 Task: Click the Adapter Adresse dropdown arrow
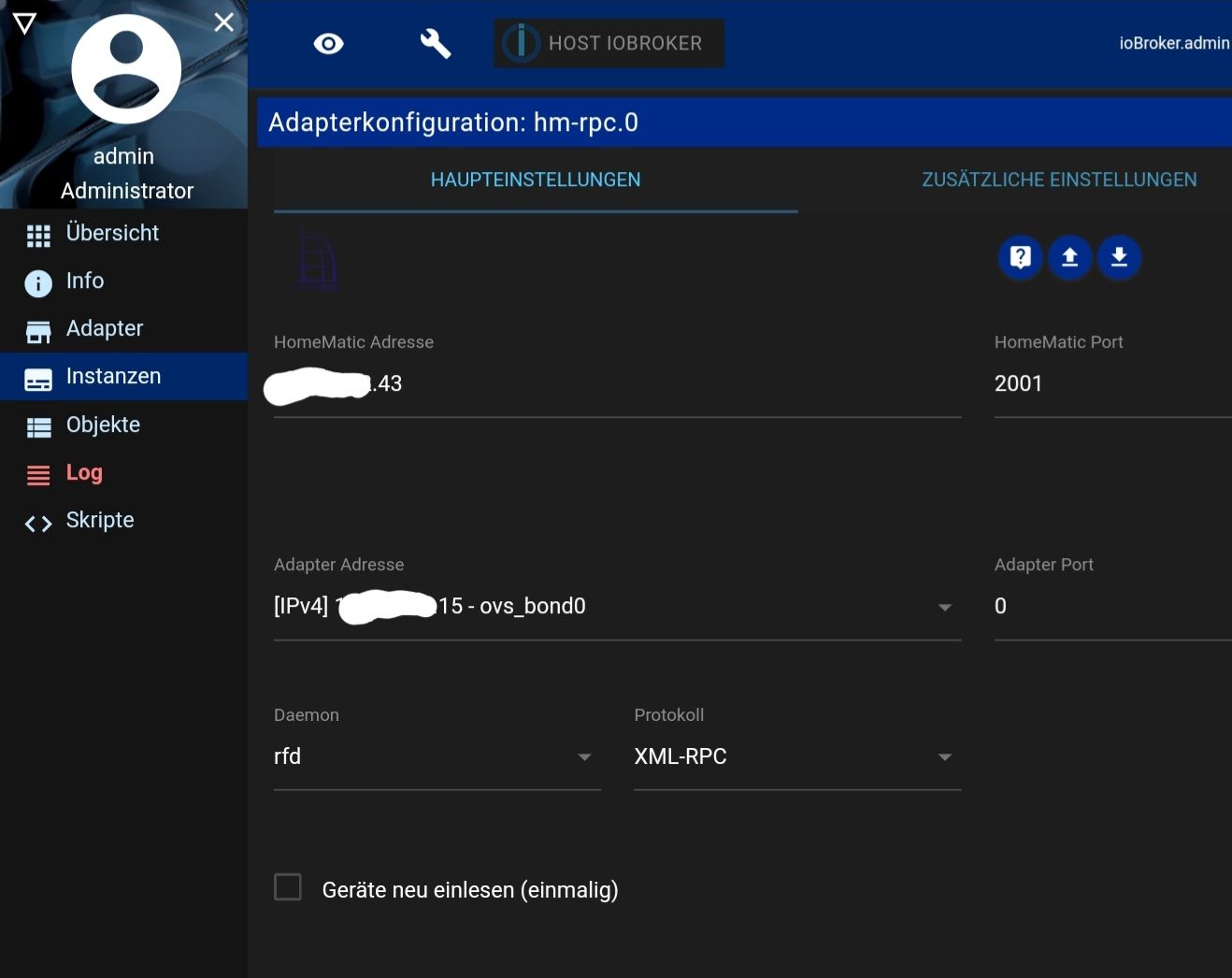pos(945,608)
